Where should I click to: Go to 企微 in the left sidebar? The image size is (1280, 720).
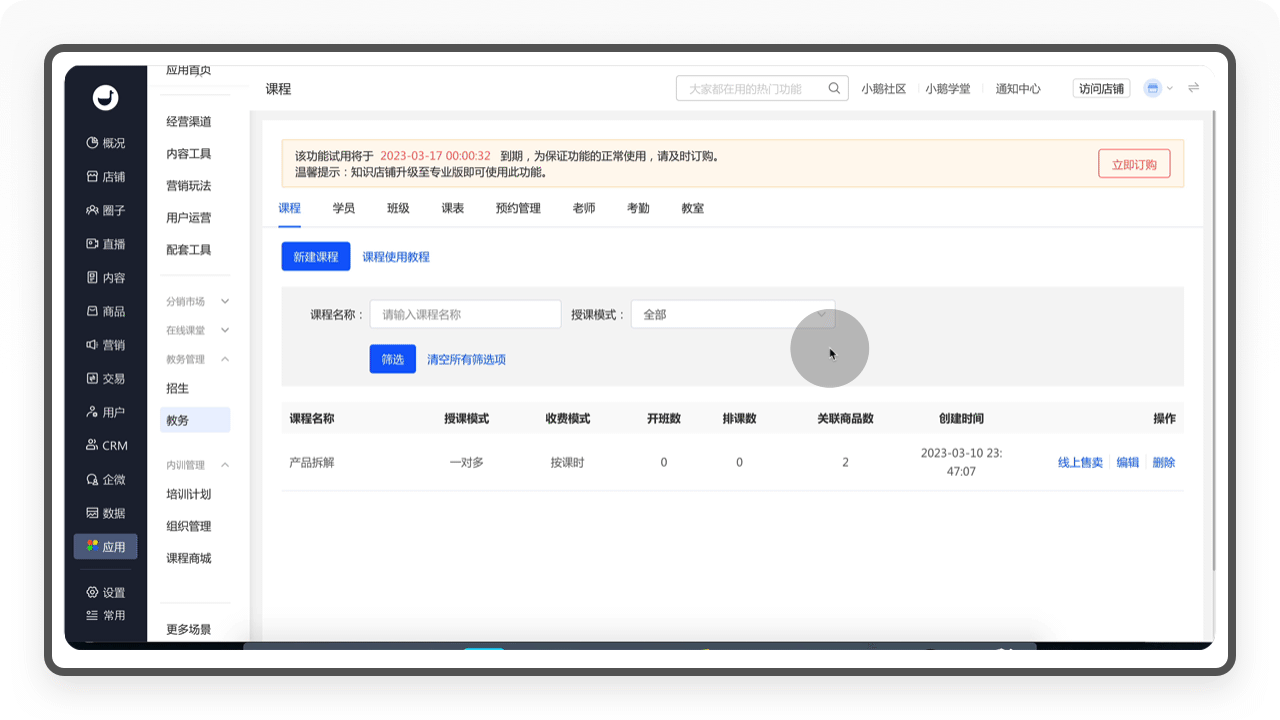tap(105, 480)
